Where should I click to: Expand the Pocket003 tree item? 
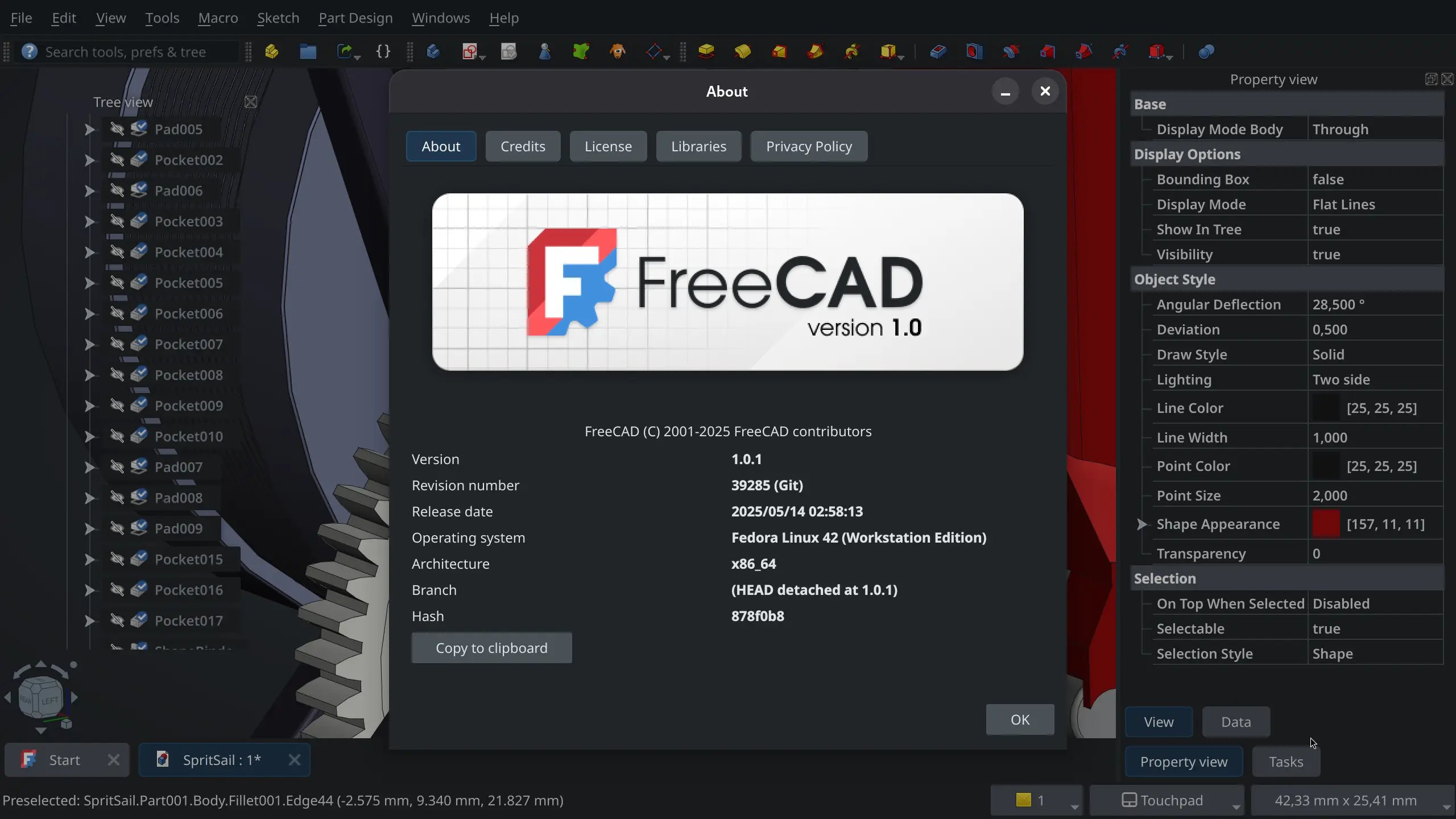click(x=89, y=221)
